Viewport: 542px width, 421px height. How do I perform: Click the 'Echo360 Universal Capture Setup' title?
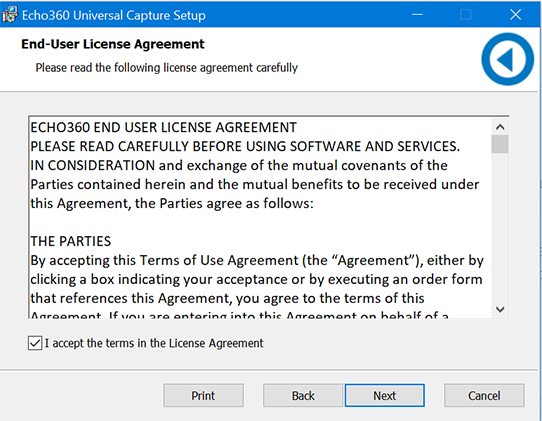click(x=114, y=15)
